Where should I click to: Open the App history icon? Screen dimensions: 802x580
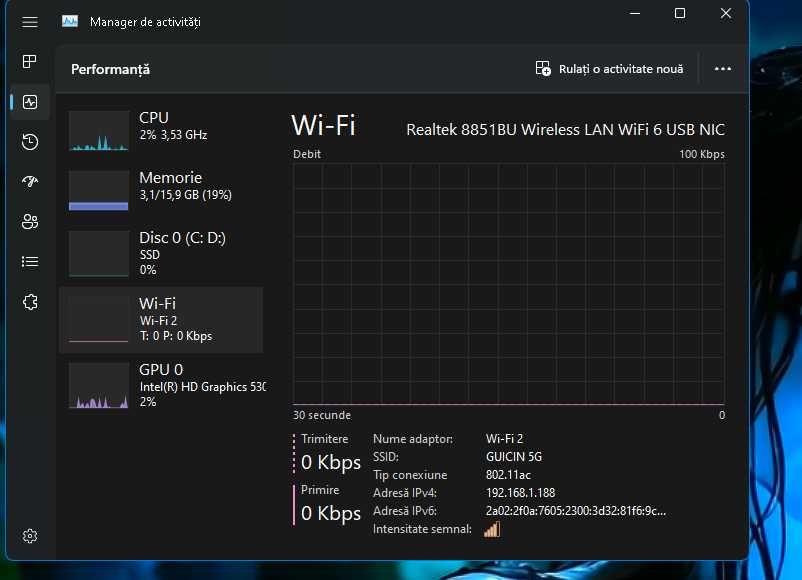pyautogui.click(x=30, y=142)
